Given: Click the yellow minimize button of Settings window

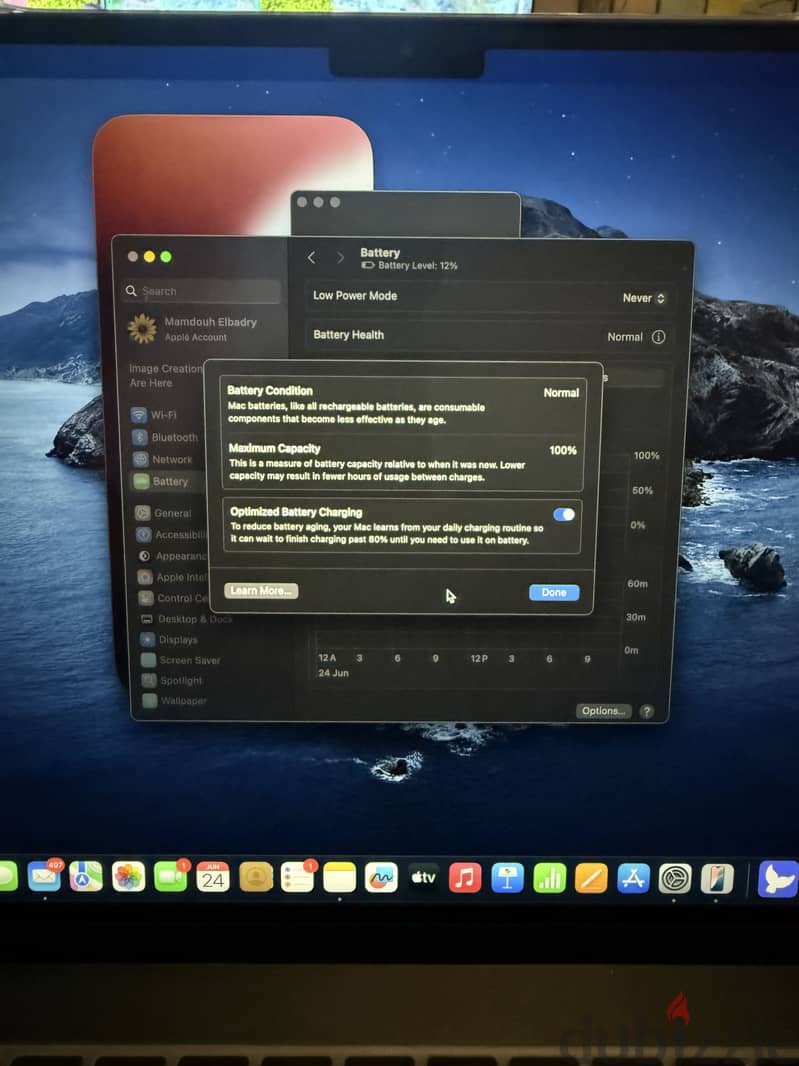Looking at the screenshot, I should (x=149, y=256).
